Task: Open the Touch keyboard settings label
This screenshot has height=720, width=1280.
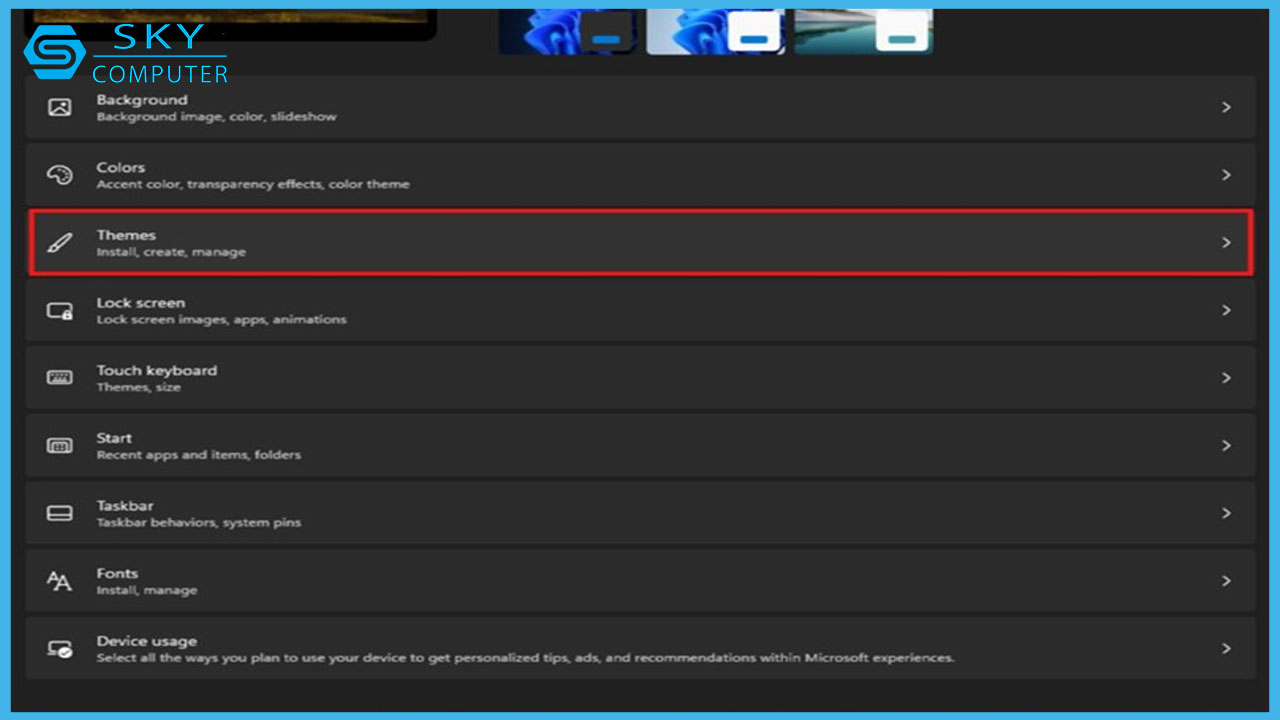Action: 156,371
